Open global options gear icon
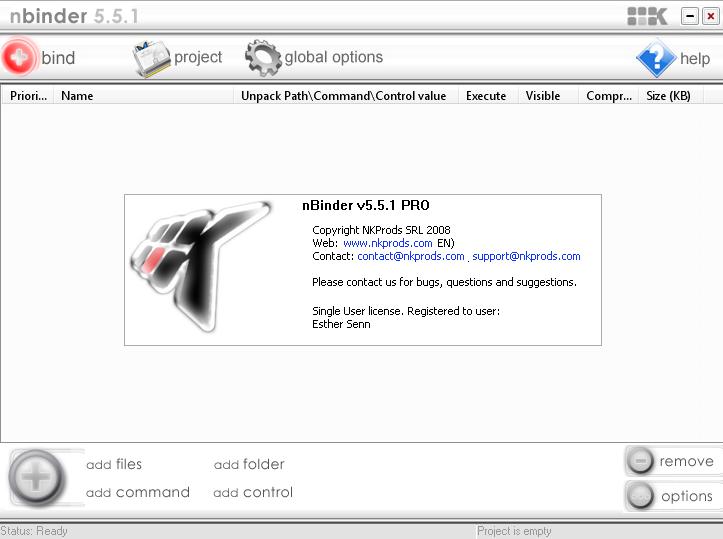723x539 pixels. tap(263, 58)
